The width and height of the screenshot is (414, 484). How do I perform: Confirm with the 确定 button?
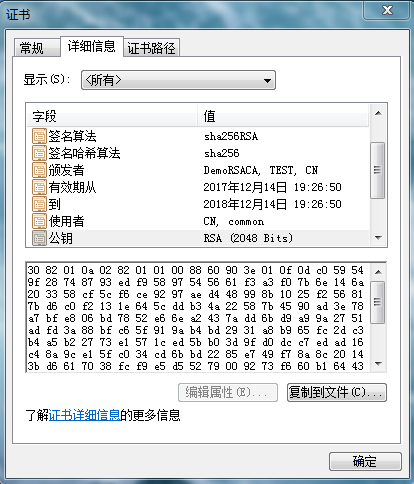pos(365,461)
